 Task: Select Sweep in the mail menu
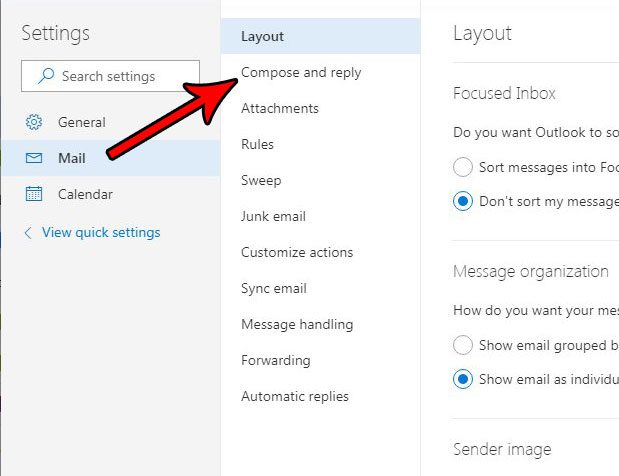(x=261, y=180)
